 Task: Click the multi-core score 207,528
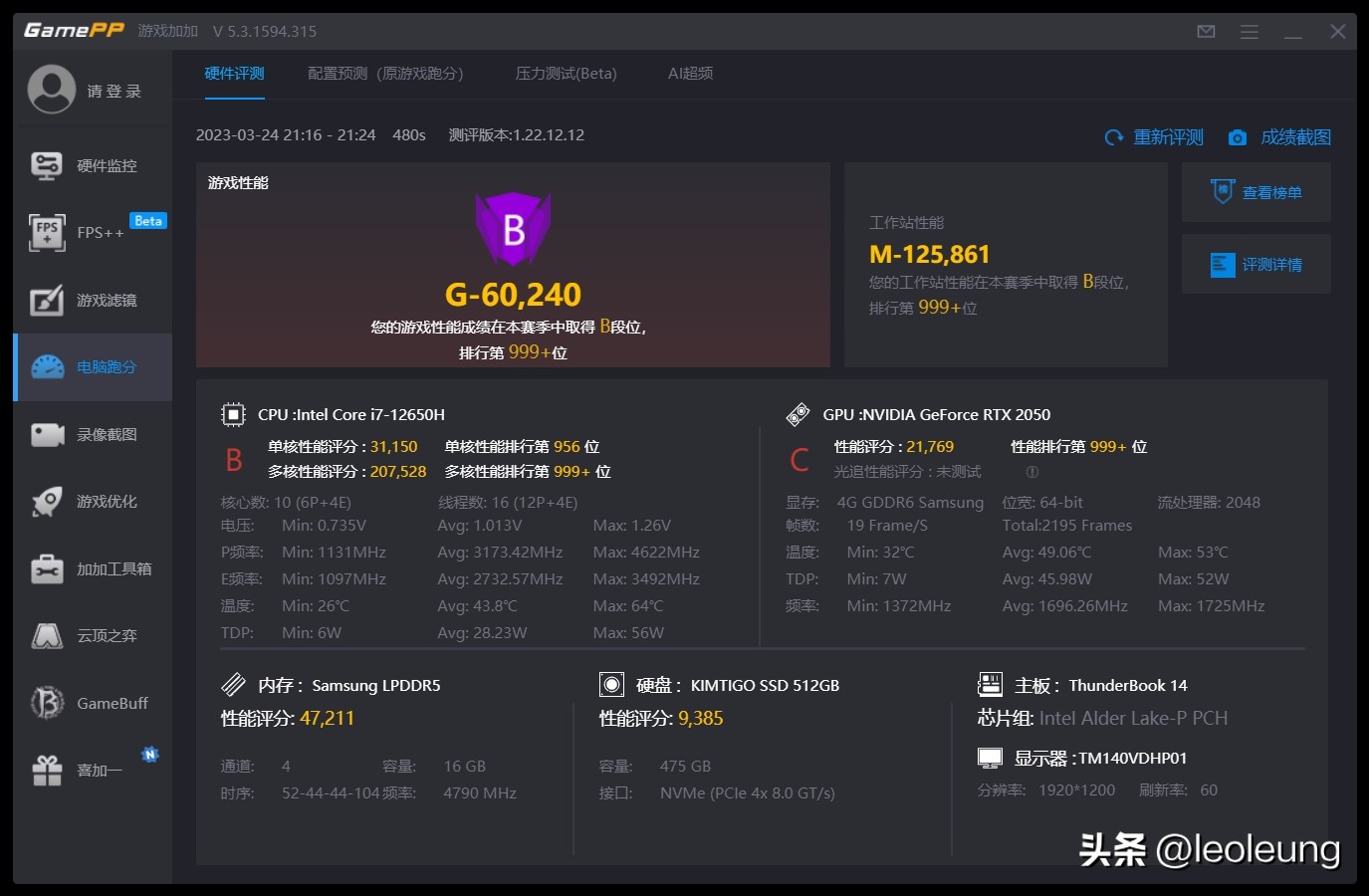click(x=398, y=472)
